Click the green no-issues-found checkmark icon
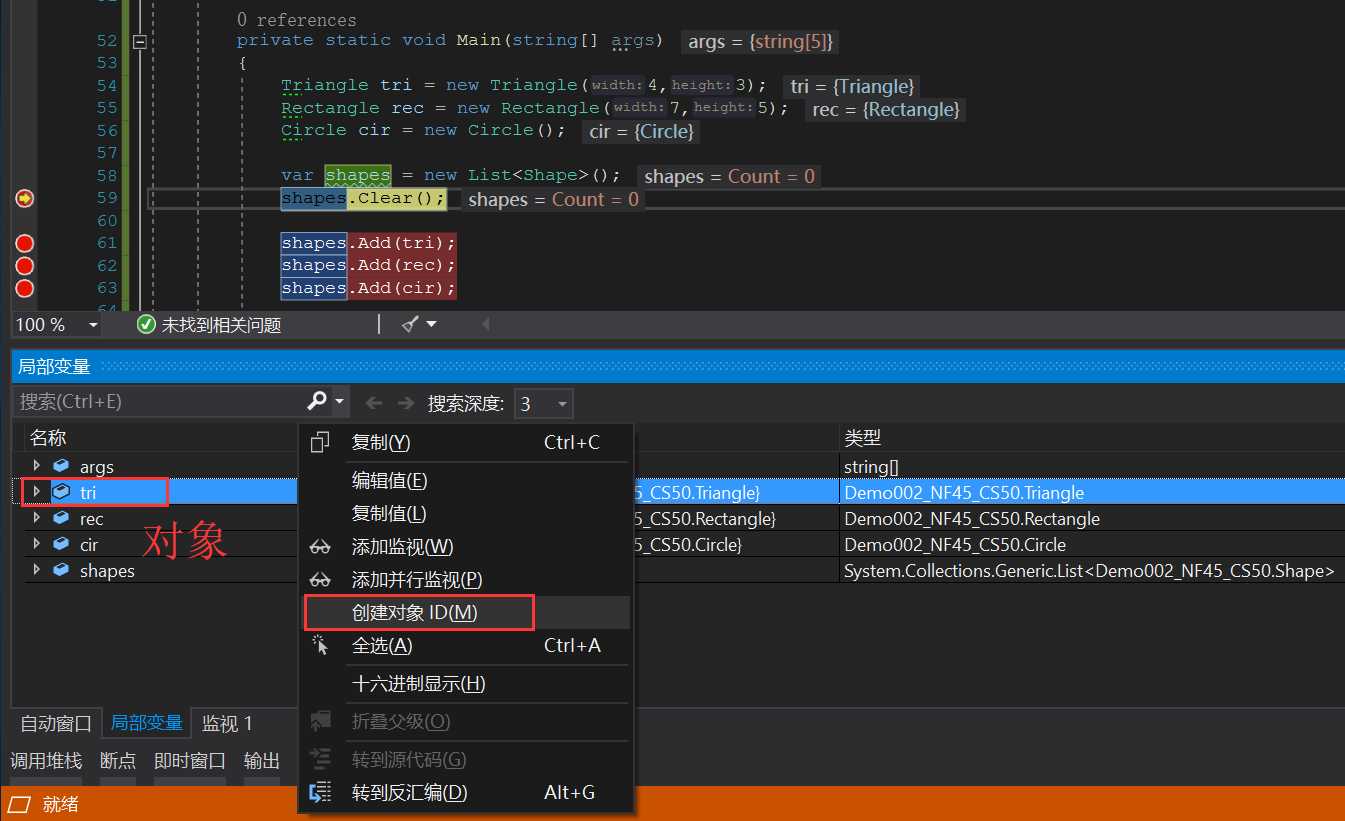 coord(146,324)
